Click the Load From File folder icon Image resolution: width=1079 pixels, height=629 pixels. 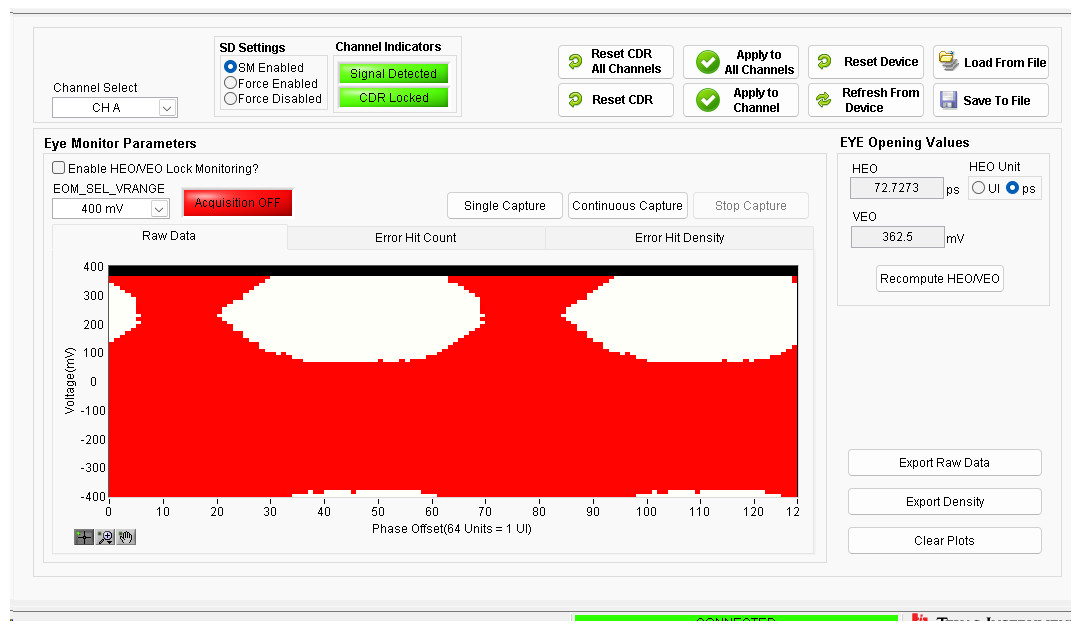click(x=949, y=62)
